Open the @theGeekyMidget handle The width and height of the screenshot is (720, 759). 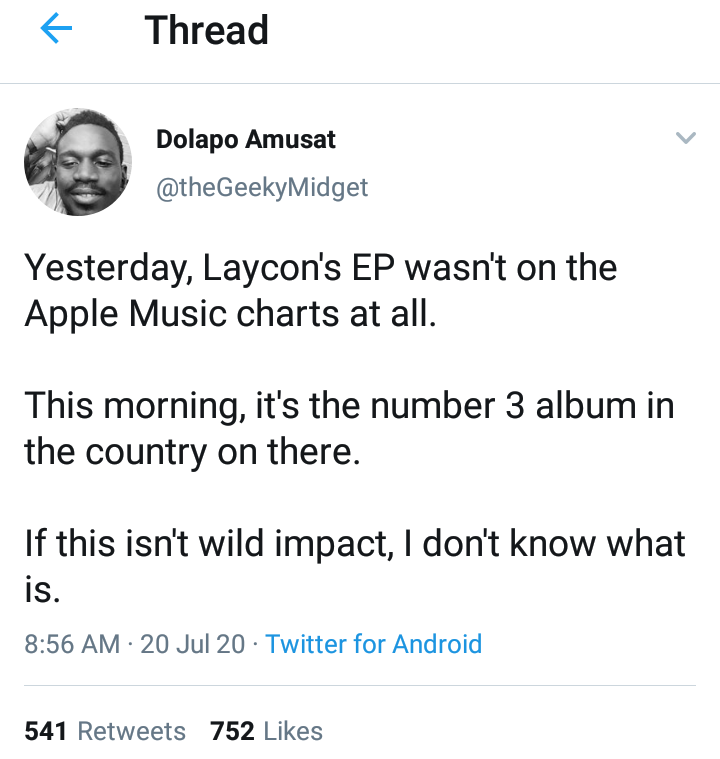(262, 186)
